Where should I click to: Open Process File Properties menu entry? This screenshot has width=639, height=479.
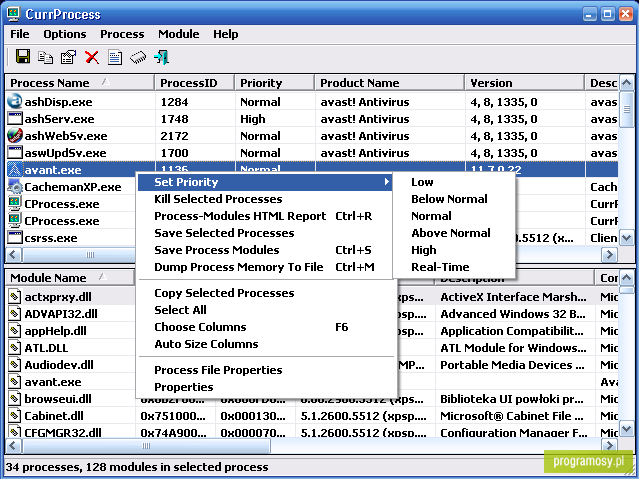(x=265, y=370)
